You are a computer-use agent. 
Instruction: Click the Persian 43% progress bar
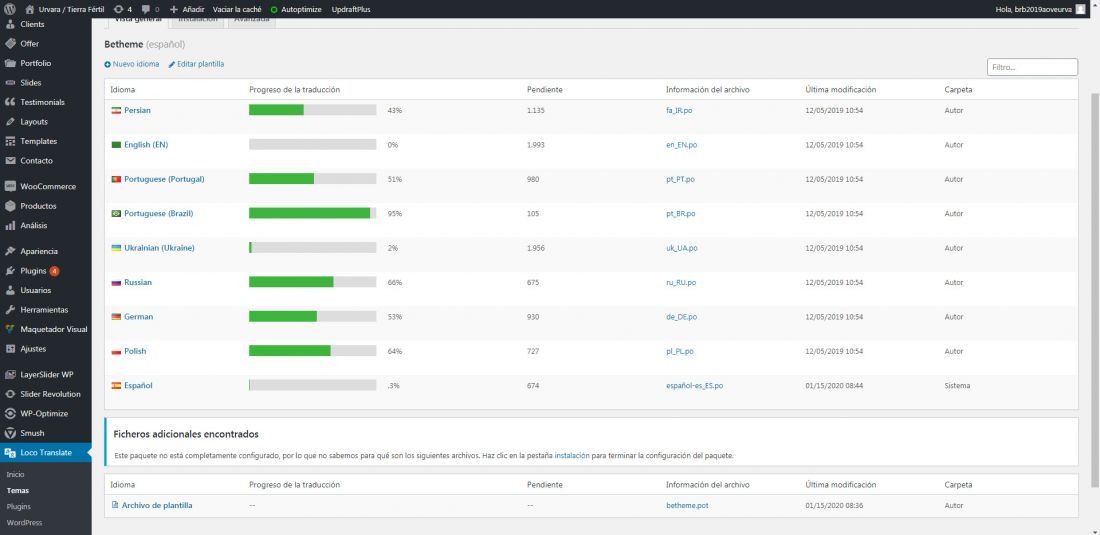[312, 110]
